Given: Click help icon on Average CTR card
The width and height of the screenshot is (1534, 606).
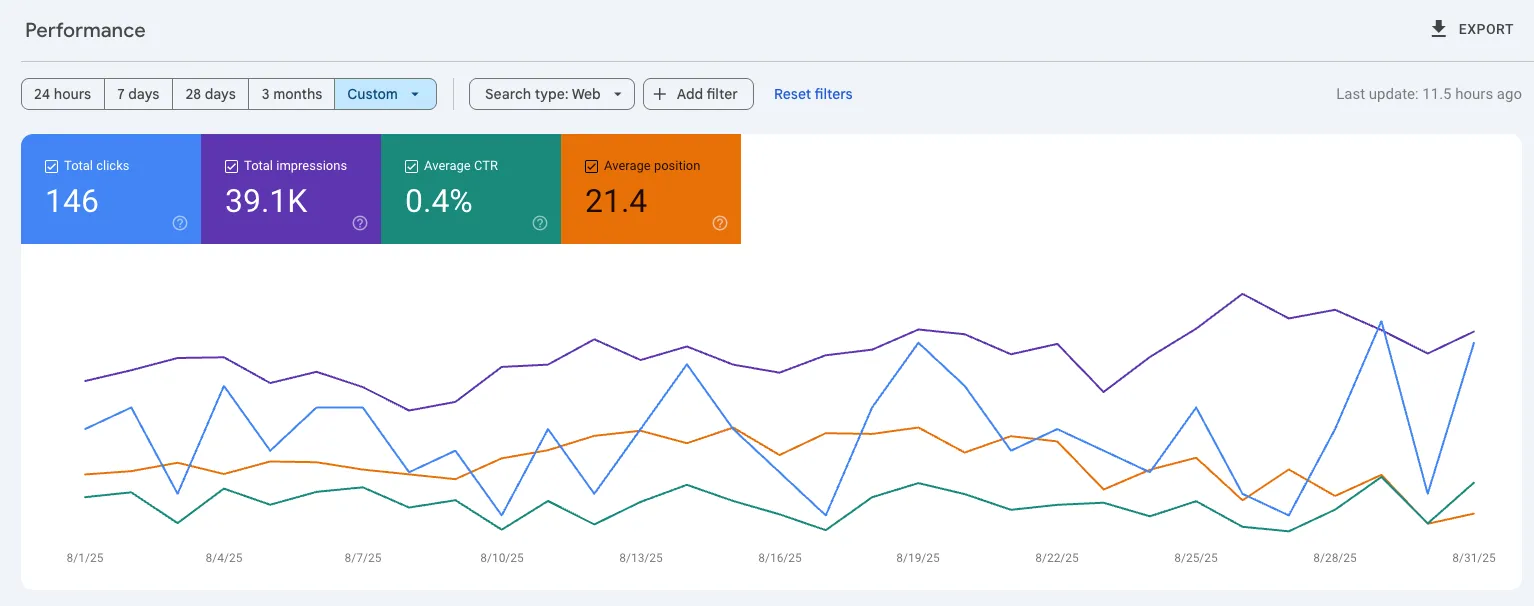Looking at the screenshot, I should coord(540,223).
